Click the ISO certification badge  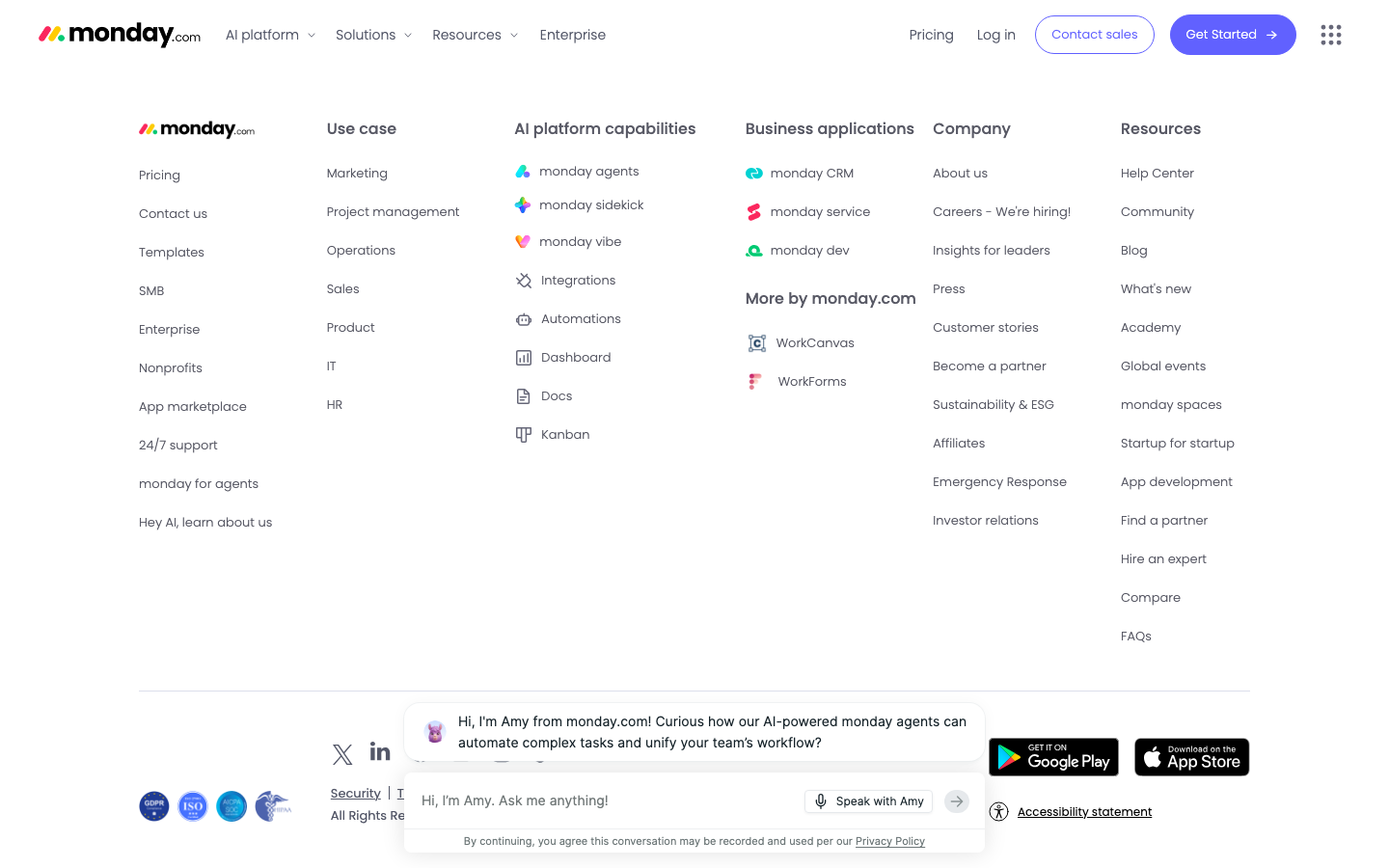pyautogui.click(x=193, y=806)
